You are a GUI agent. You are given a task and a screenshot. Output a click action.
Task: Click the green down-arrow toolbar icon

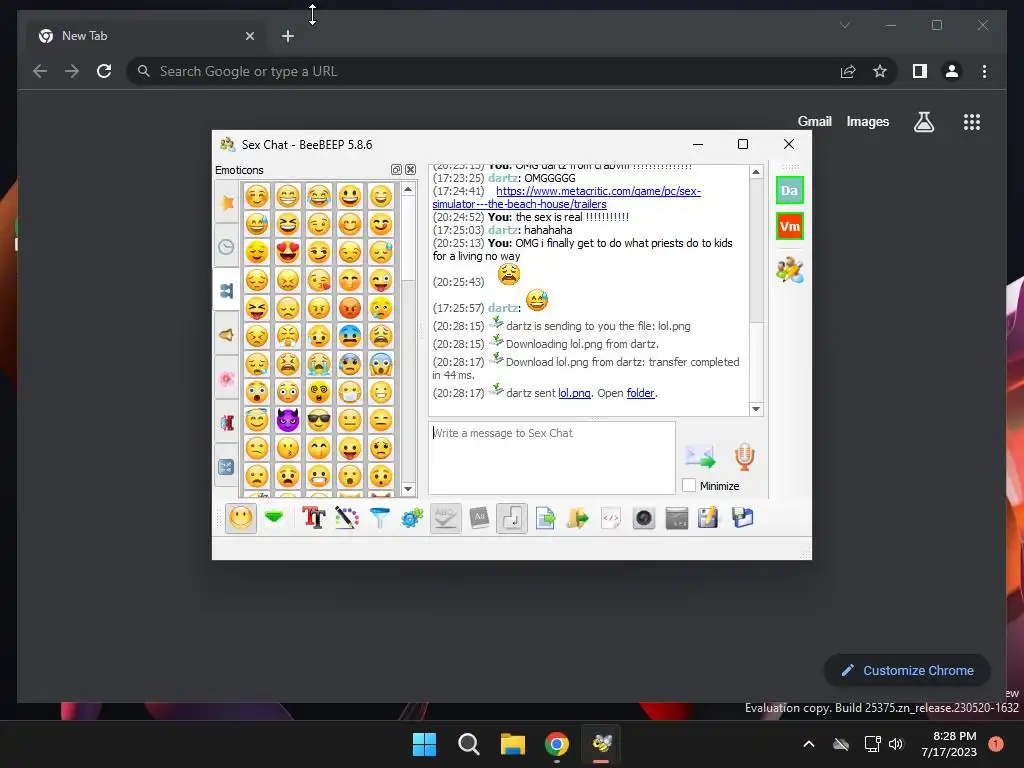point(274,519)
